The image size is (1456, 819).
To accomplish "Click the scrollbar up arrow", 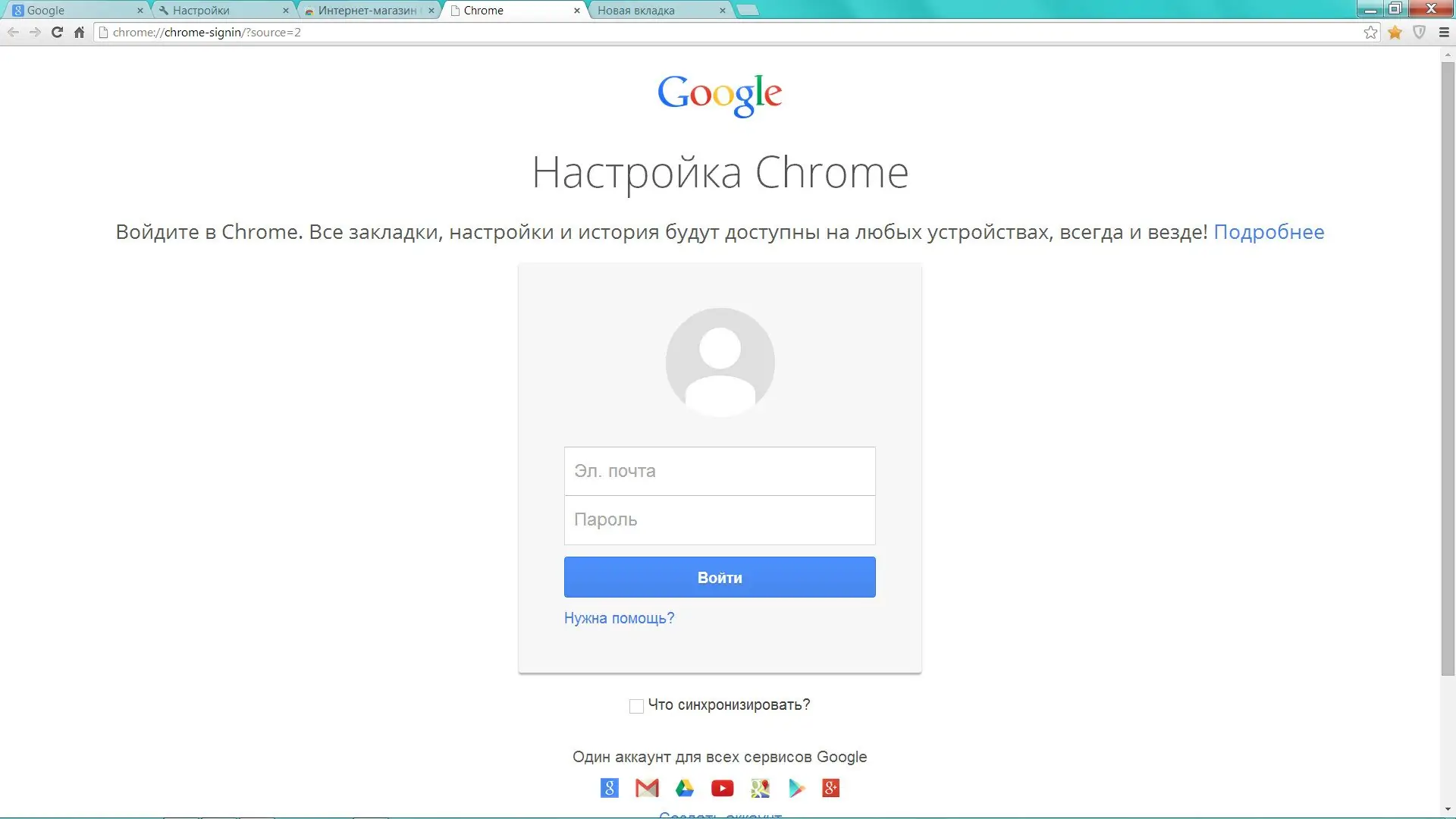I will pos(1448,54).
